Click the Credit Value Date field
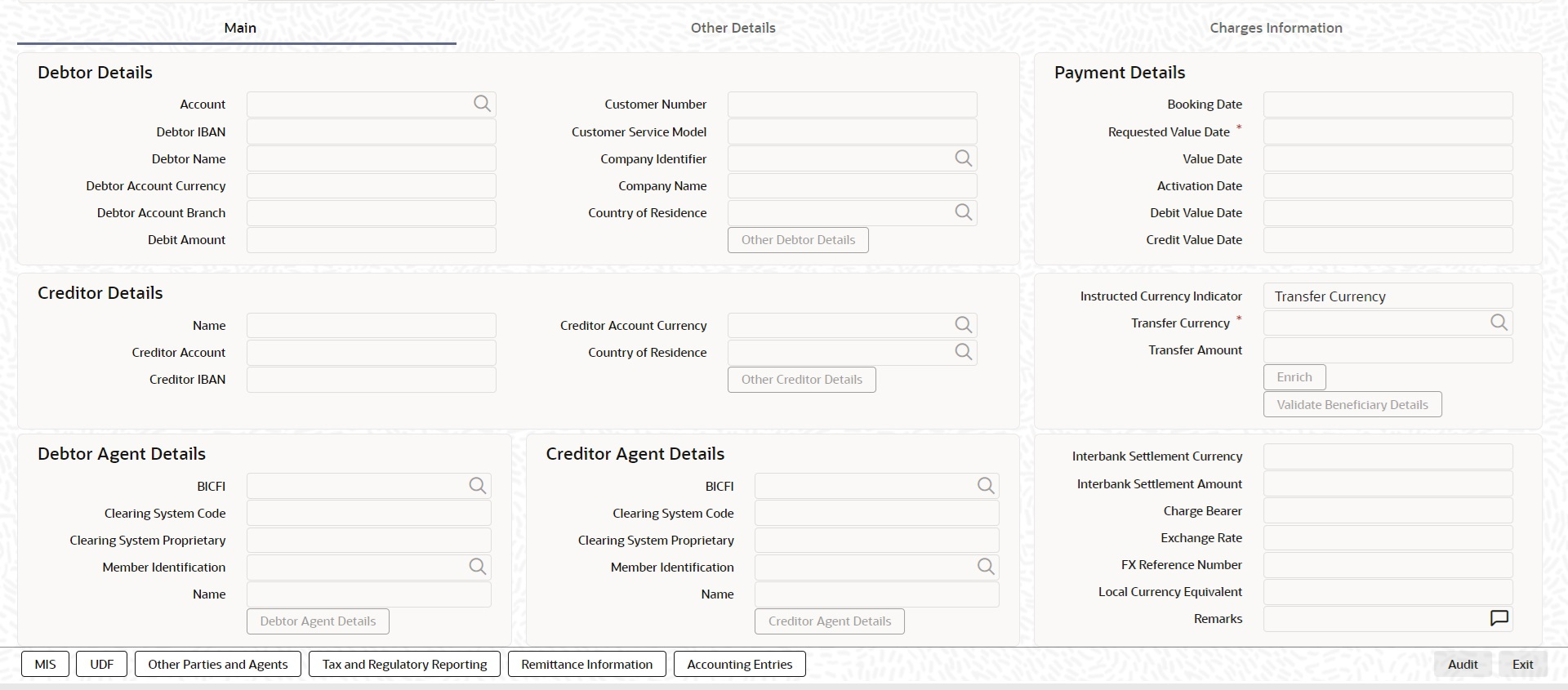The height and width of the screenshot is (690, 1568). (x=1388, y=239)
